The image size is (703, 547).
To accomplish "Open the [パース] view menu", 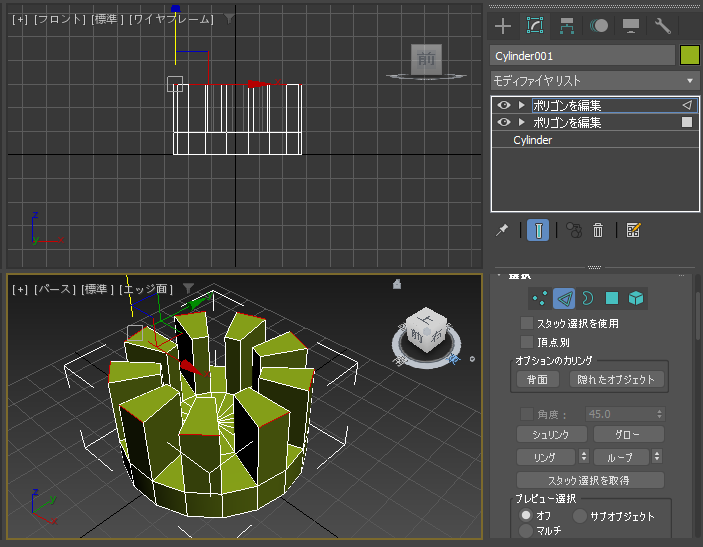I will point(54,289).
